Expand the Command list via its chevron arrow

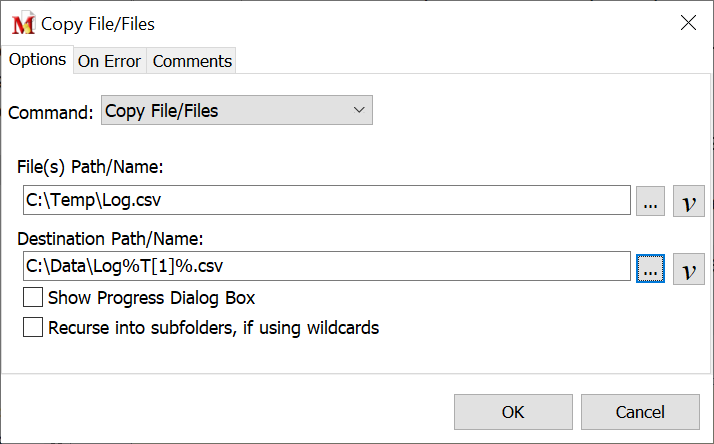(359, 111)
